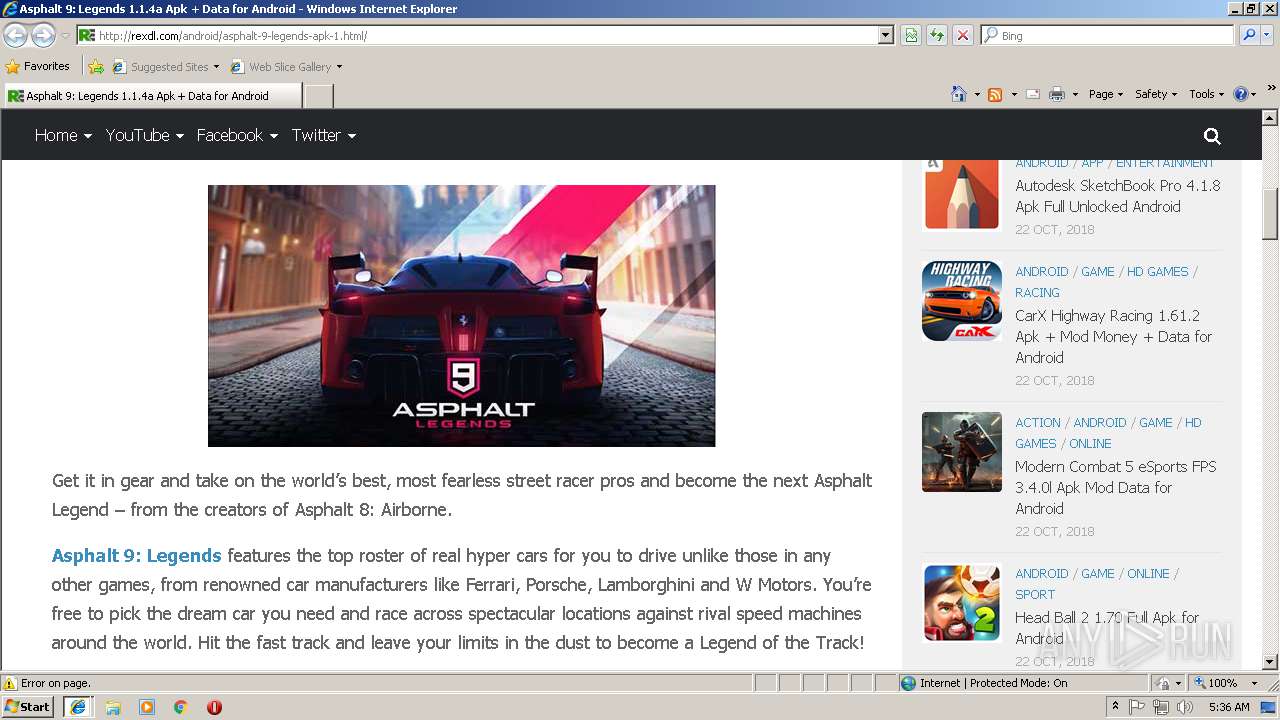Viewport: 1280px width, 720px height.
Task: Click the Internet Explorer taskbar icon
Action: (x=78, y=707)
